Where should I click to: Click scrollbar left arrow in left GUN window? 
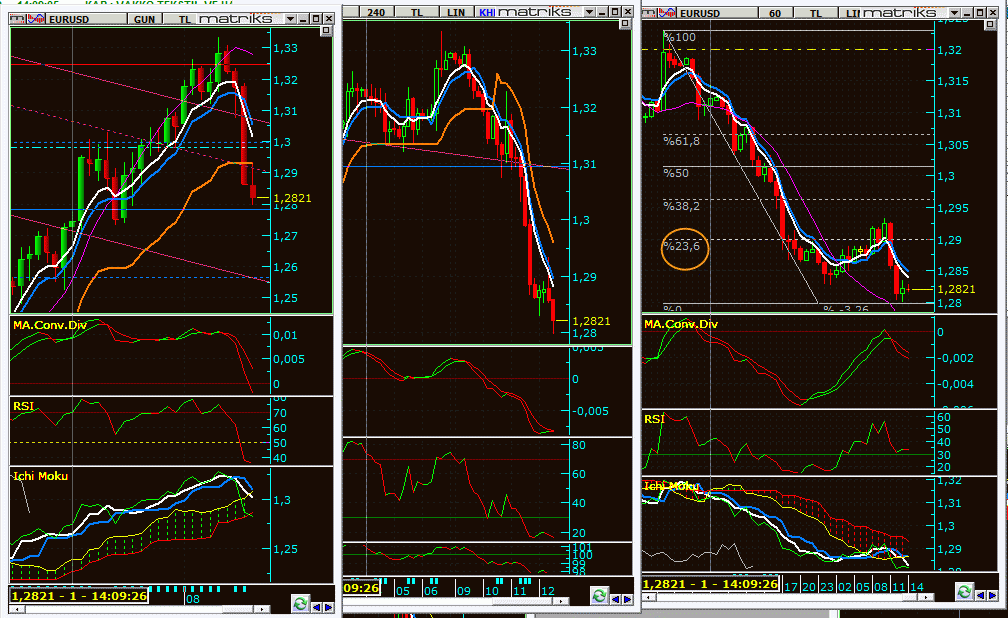[x=15, y=609]
